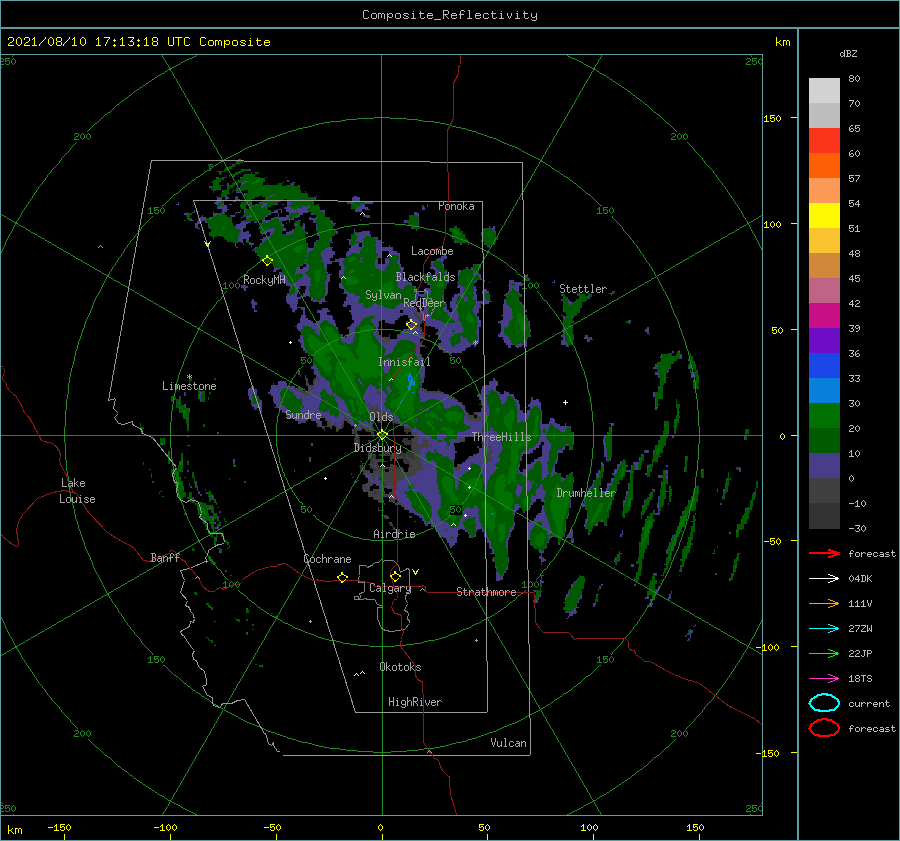Image resolution: width=900 pixels, height=841 pixels.
Task: Click the dBZ scale heading
Action: (x=848, y=53)
